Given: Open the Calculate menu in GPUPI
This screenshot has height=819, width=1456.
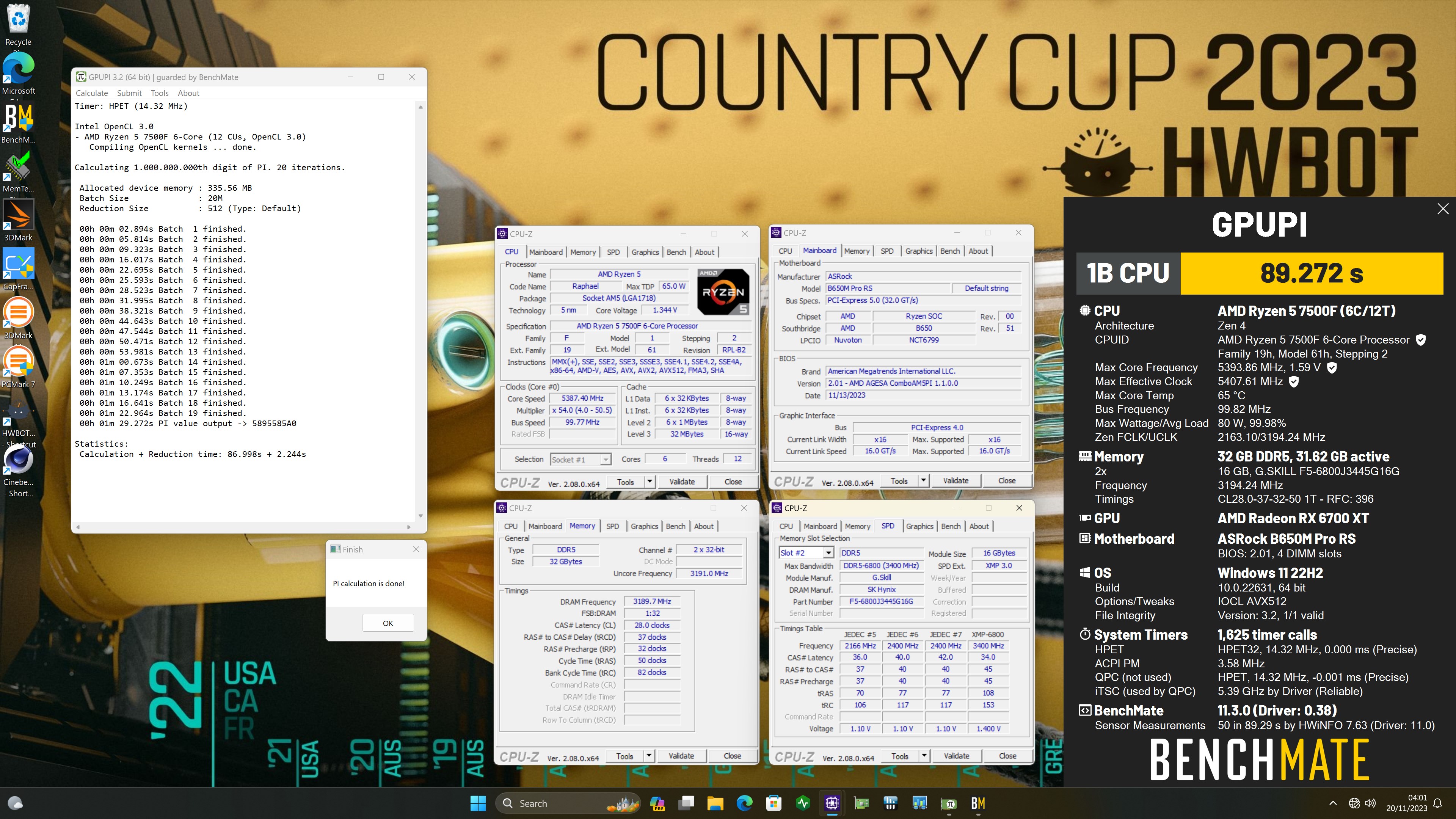Looking at the screenshot, I should click(x=91, y=93).
